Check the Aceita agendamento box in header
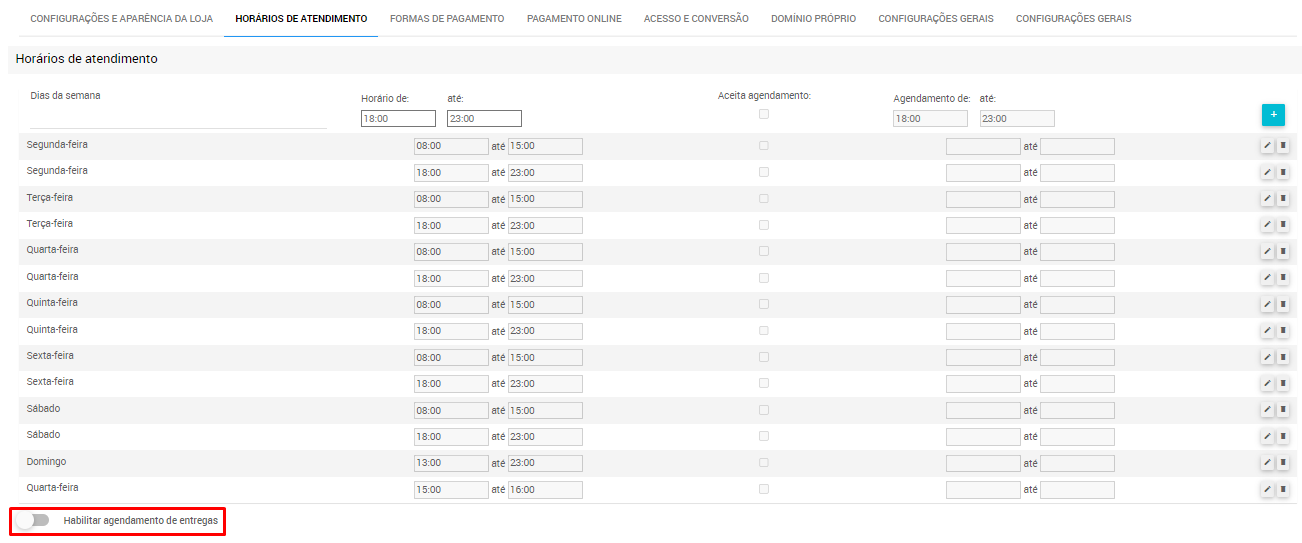1302x543 pixels. coord(764,114)
